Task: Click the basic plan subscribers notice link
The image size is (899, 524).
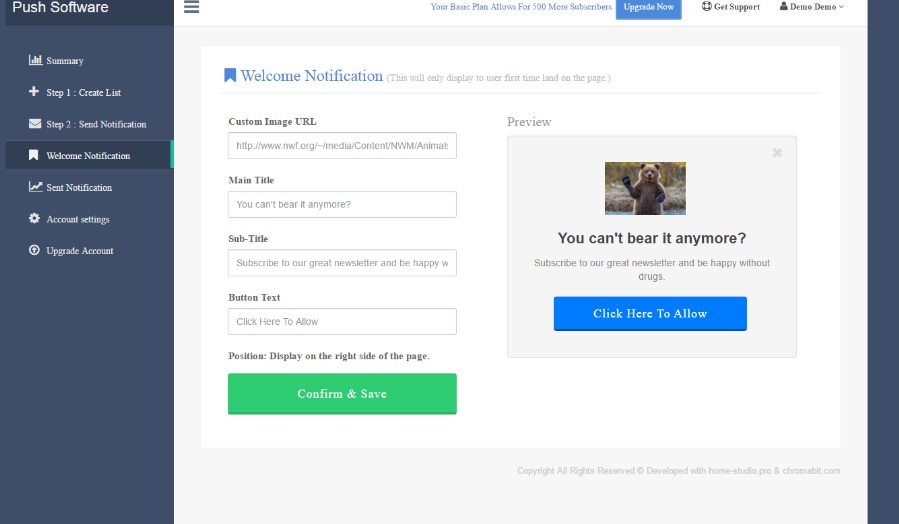Action: pos(521,7)
